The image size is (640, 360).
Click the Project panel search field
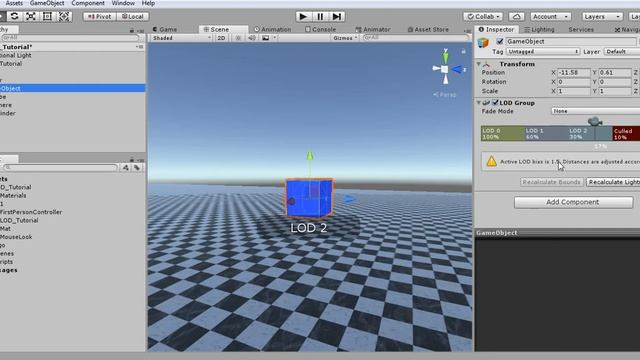point(60,167)
